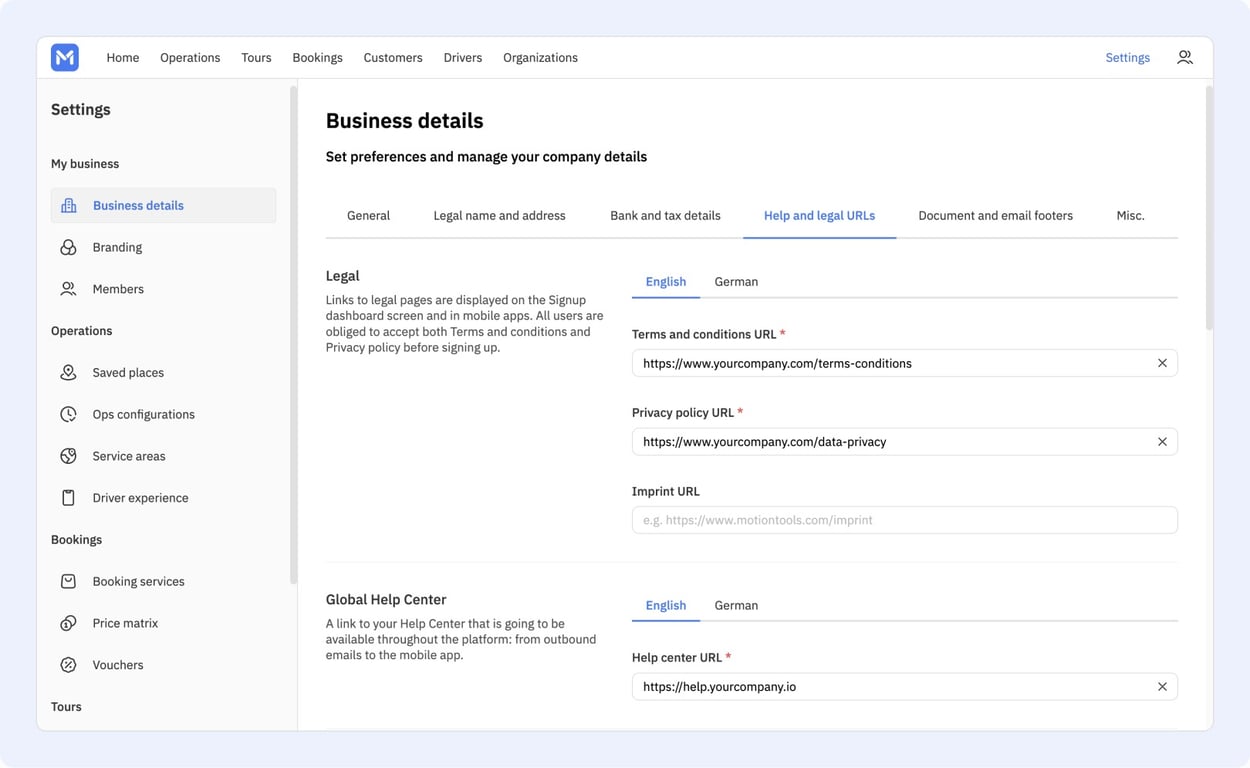Click the sidebar vertical scrollbar
The image size is (1250, 768).
coord(293,335)
